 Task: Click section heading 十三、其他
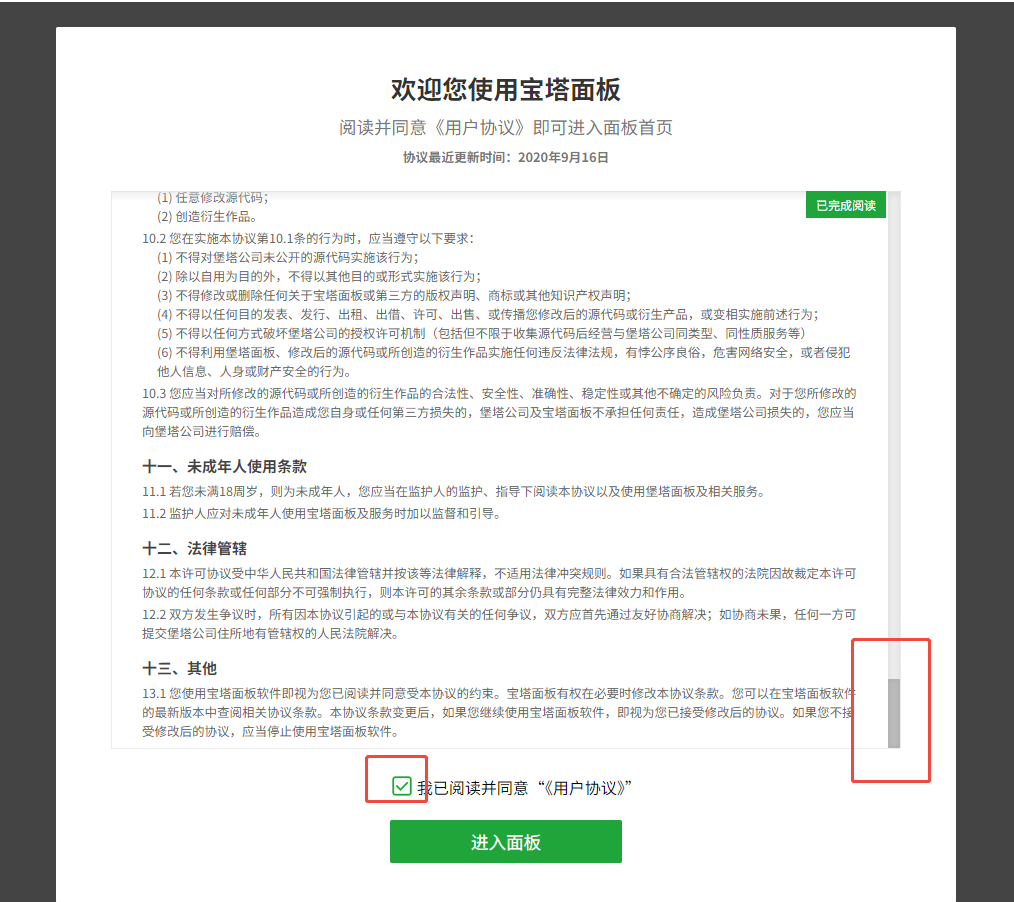[179, 668]
